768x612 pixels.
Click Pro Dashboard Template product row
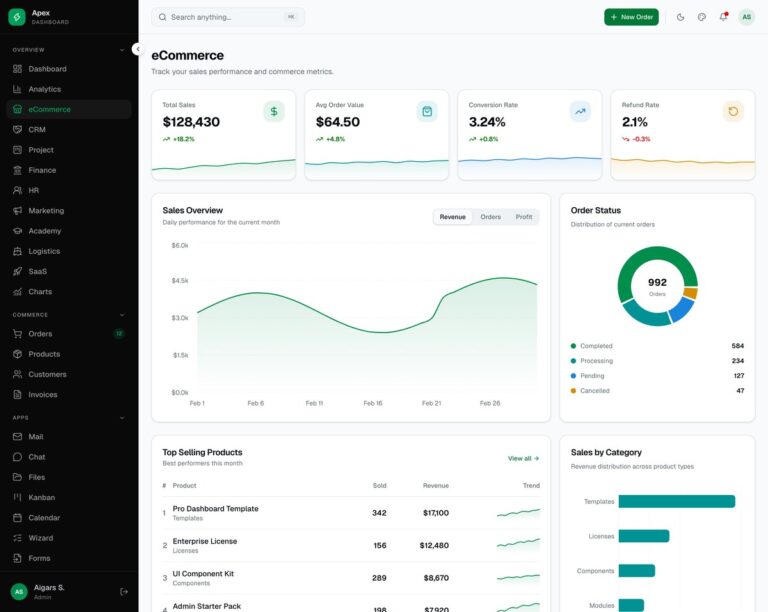pos(351,513)
